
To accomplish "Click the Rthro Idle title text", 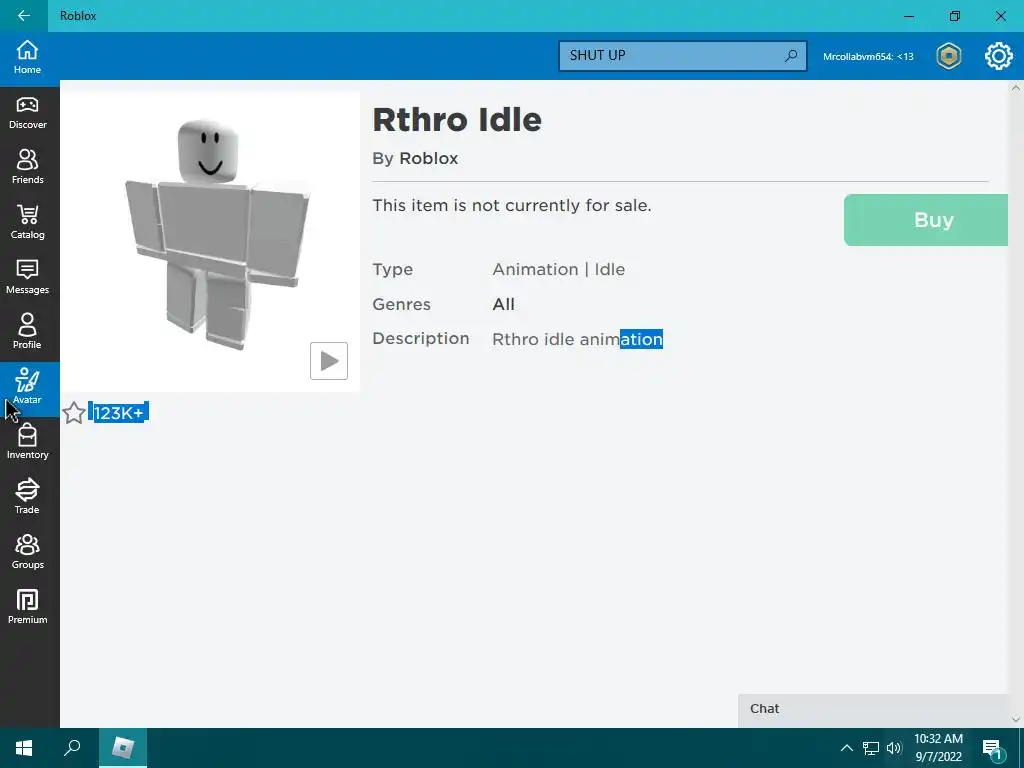I will coord(457,120).
